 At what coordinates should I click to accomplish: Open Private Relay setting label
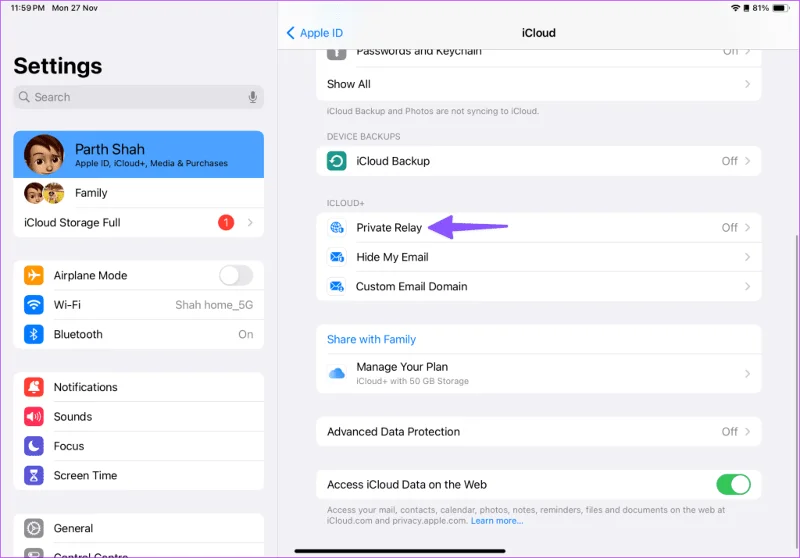389,227
